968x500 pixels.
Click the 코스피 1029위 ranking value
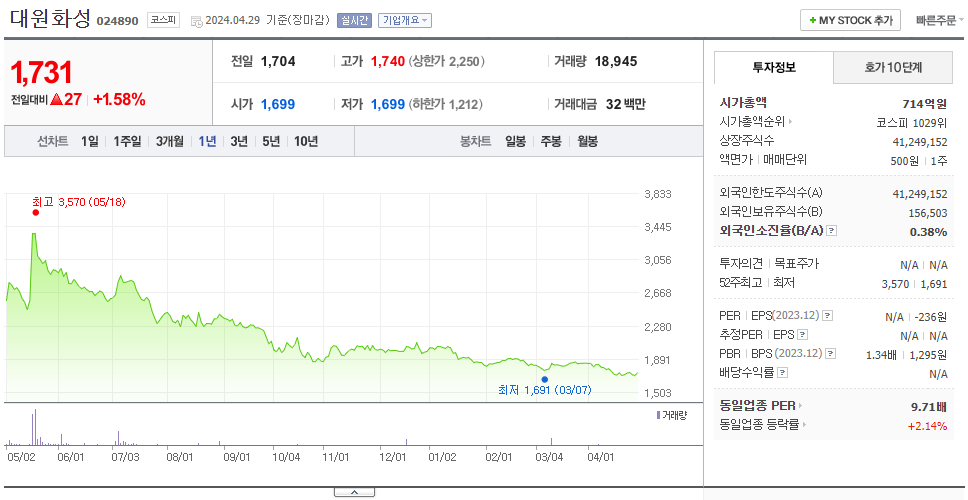click(912, 122)
